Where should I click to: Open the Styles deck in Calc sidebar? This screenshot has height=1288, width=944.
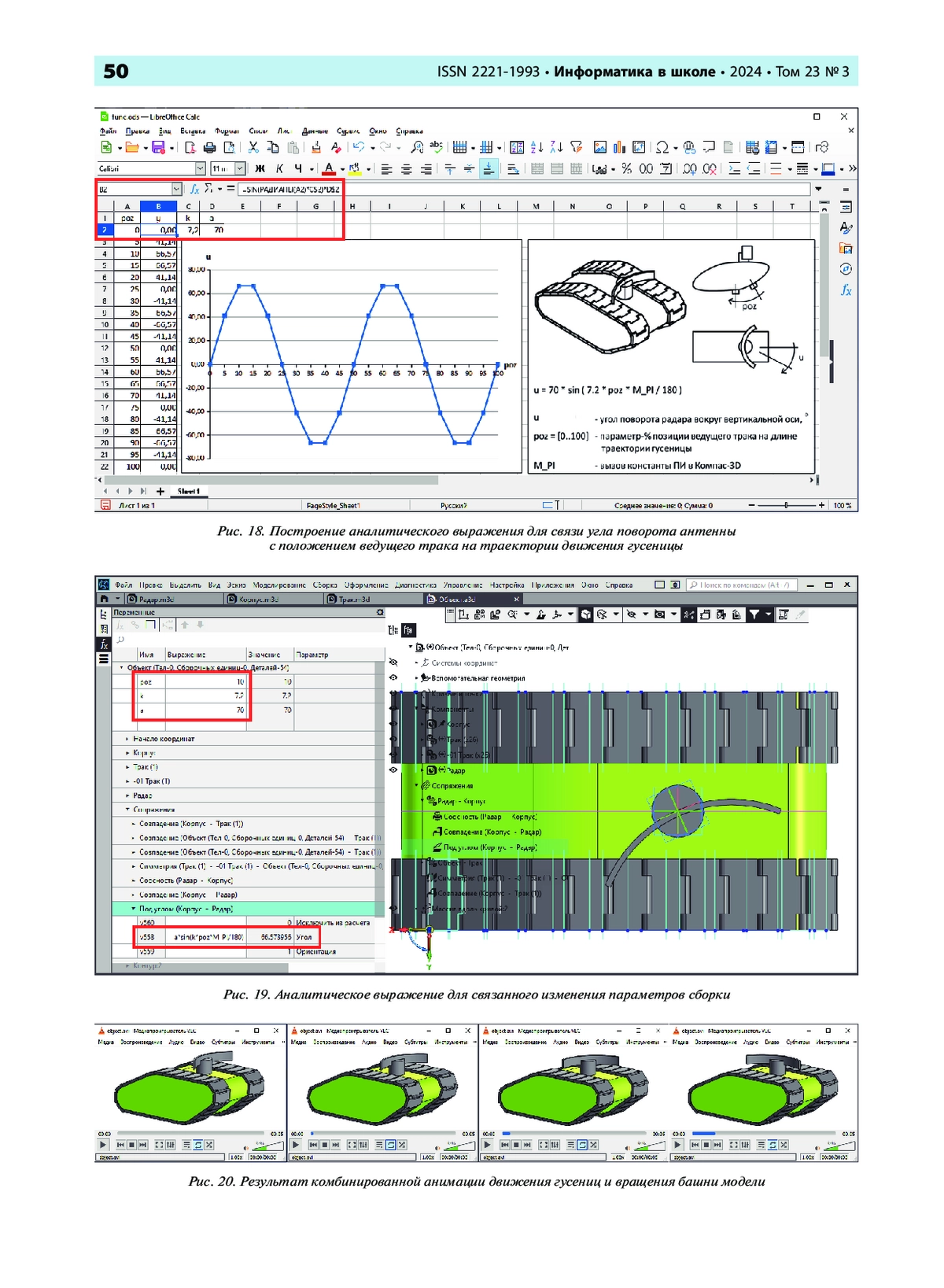(846, 227)
